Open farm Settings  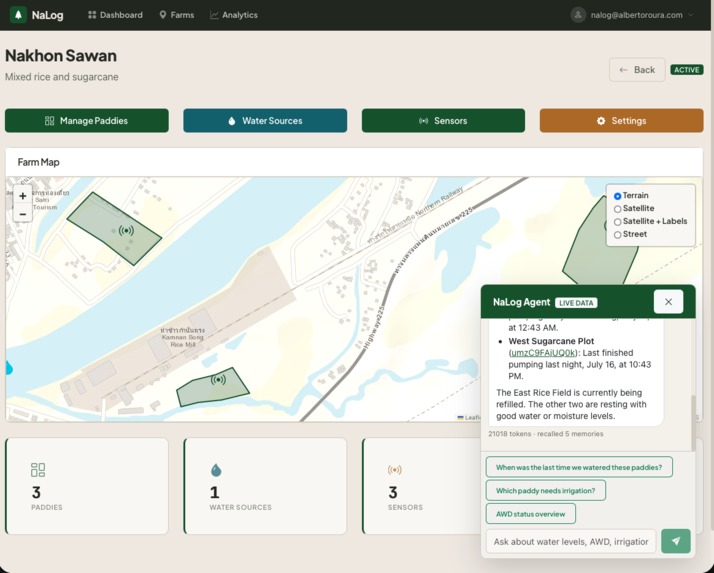[622, 121]
